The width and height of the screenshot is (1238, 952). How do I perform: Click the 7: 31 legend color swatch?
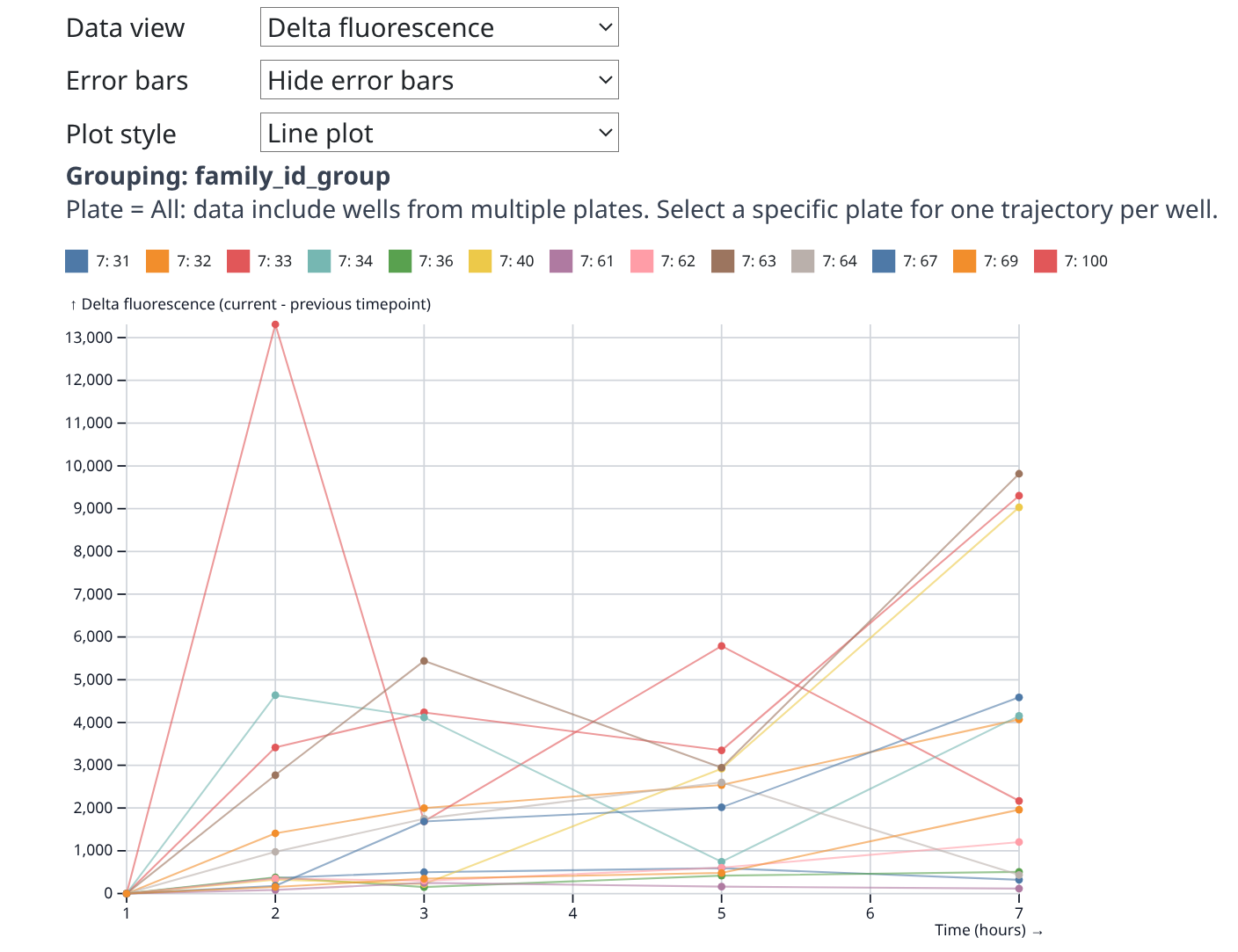[x=77, y=261]
